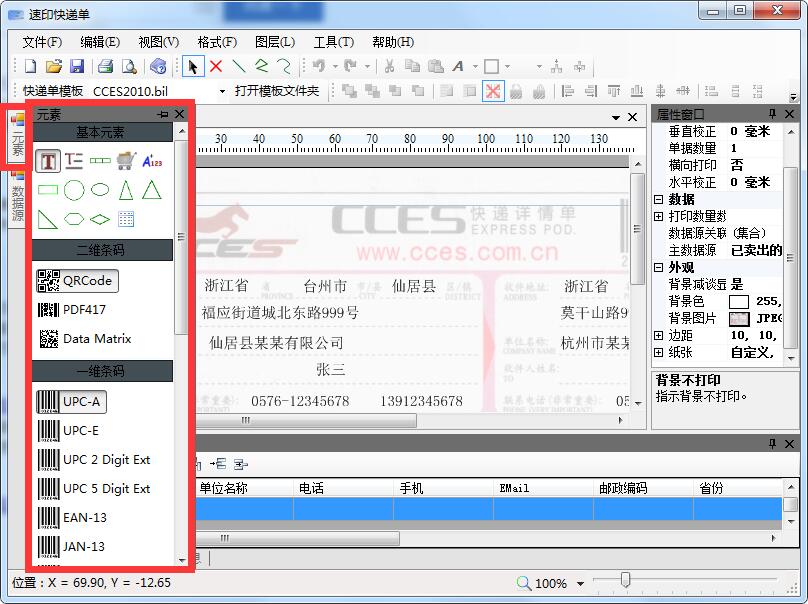The height and width of the screenshot is (604, 808).
Task: Select the text element tool
Action: coord(48,160)
